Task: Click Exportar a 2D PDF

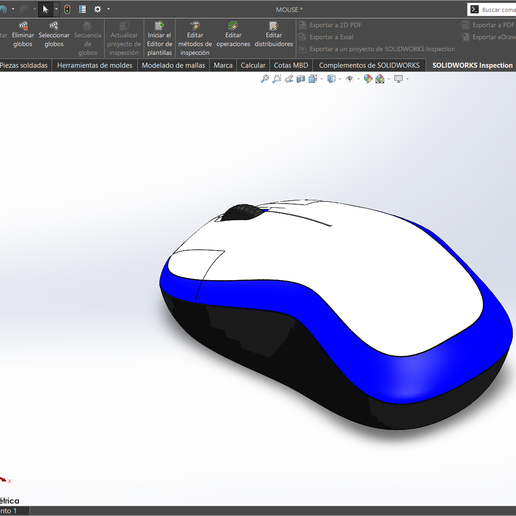Action: [330, 25]
